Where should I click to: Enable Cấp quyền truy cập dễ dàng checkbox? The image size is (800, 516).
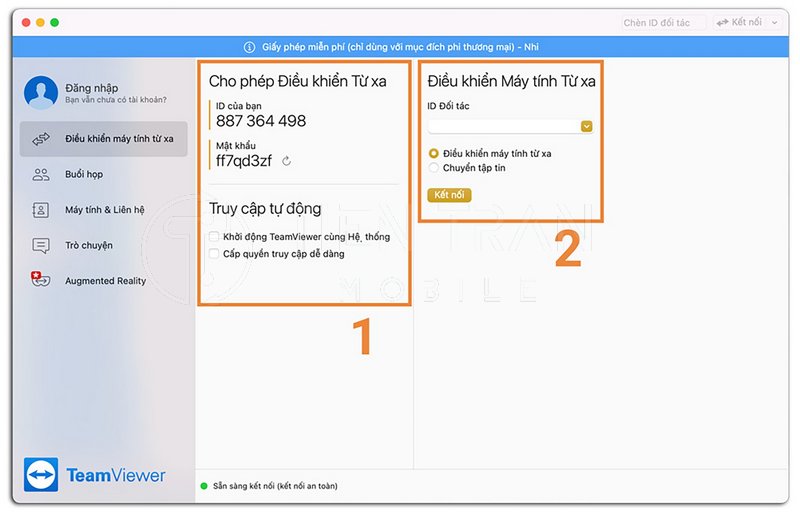pyautogui.click(x=214, y=254)
